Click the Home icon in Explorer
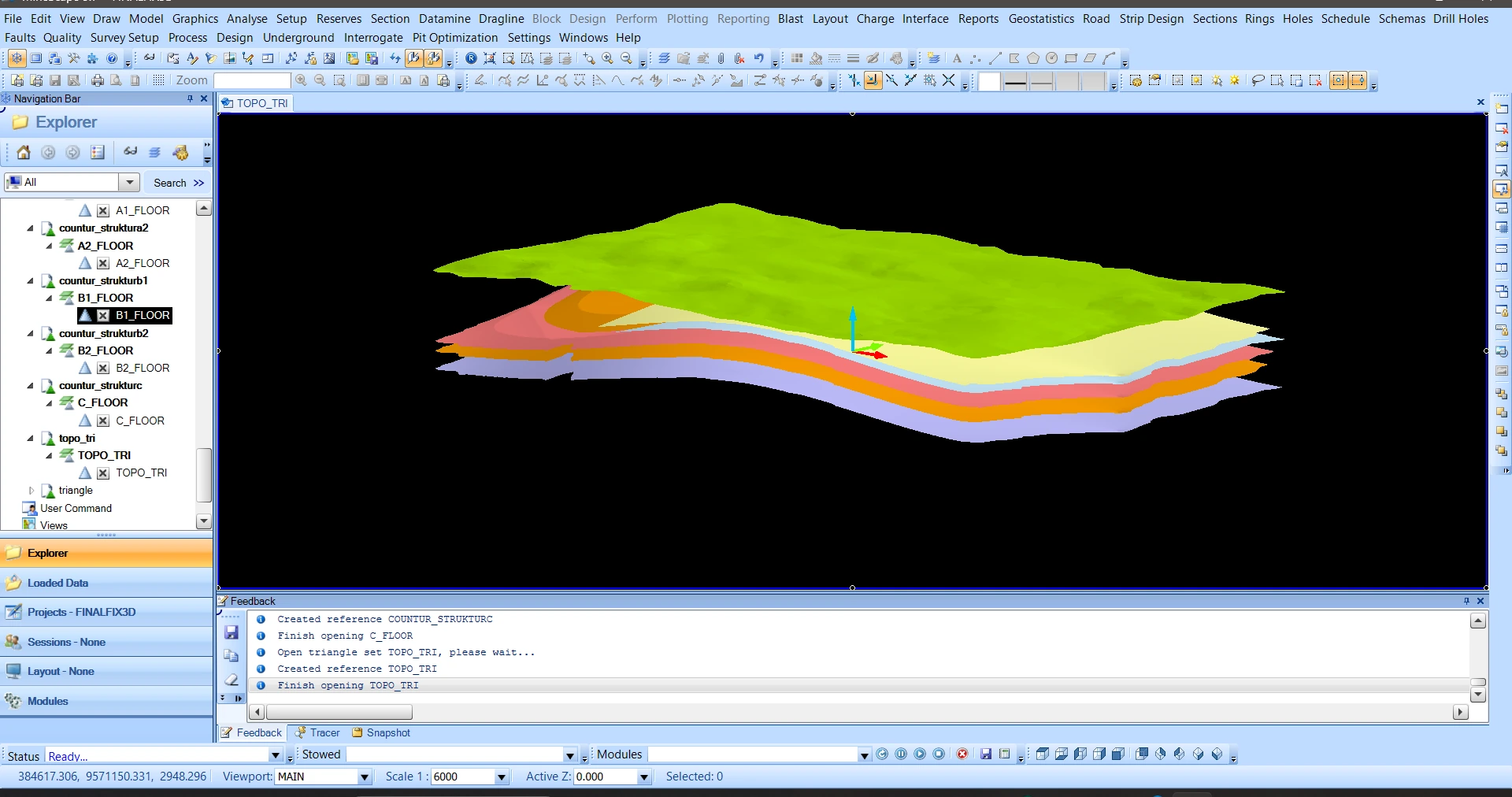 [x=24, y=153]
